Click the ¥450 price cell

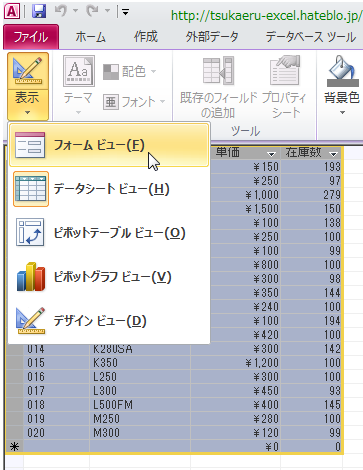pyautogui.click(x=235, y=391)
